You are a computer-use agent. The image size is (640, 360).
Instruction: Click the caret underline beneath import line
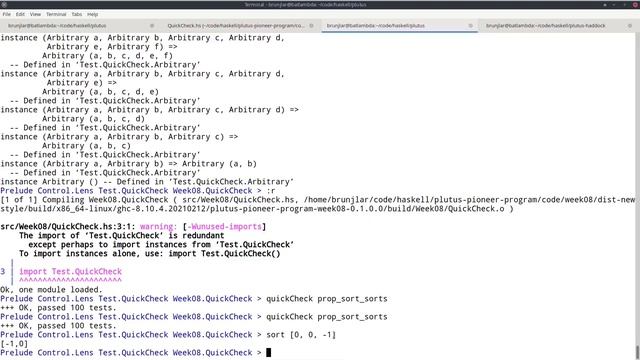(x=71, y=280)
